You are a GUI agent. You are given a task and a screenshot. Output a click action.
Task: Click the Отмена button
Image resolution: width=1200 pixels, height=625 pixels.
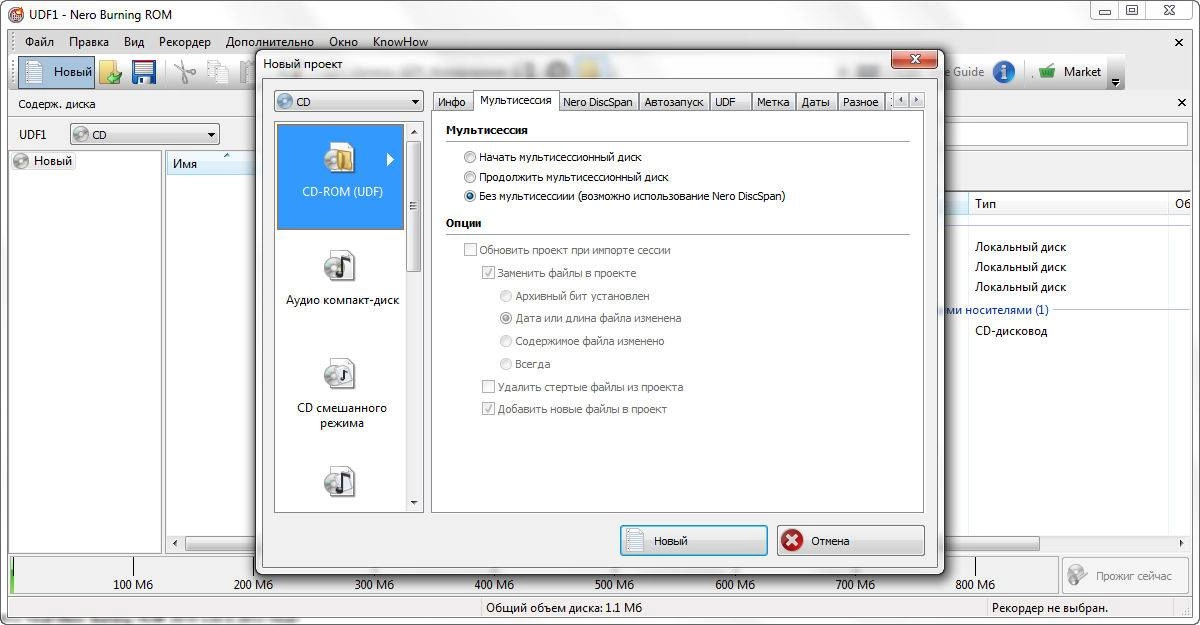[850, 541]
